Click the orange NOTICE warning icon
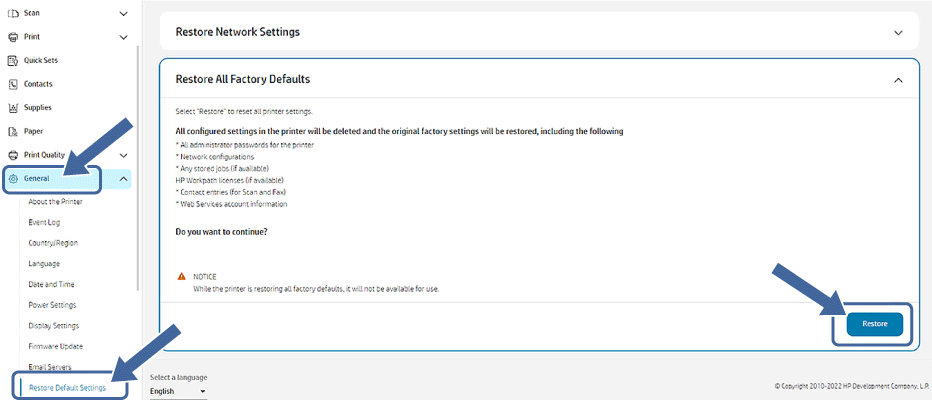This screenshot has width=932, height=400. point(181,276)
